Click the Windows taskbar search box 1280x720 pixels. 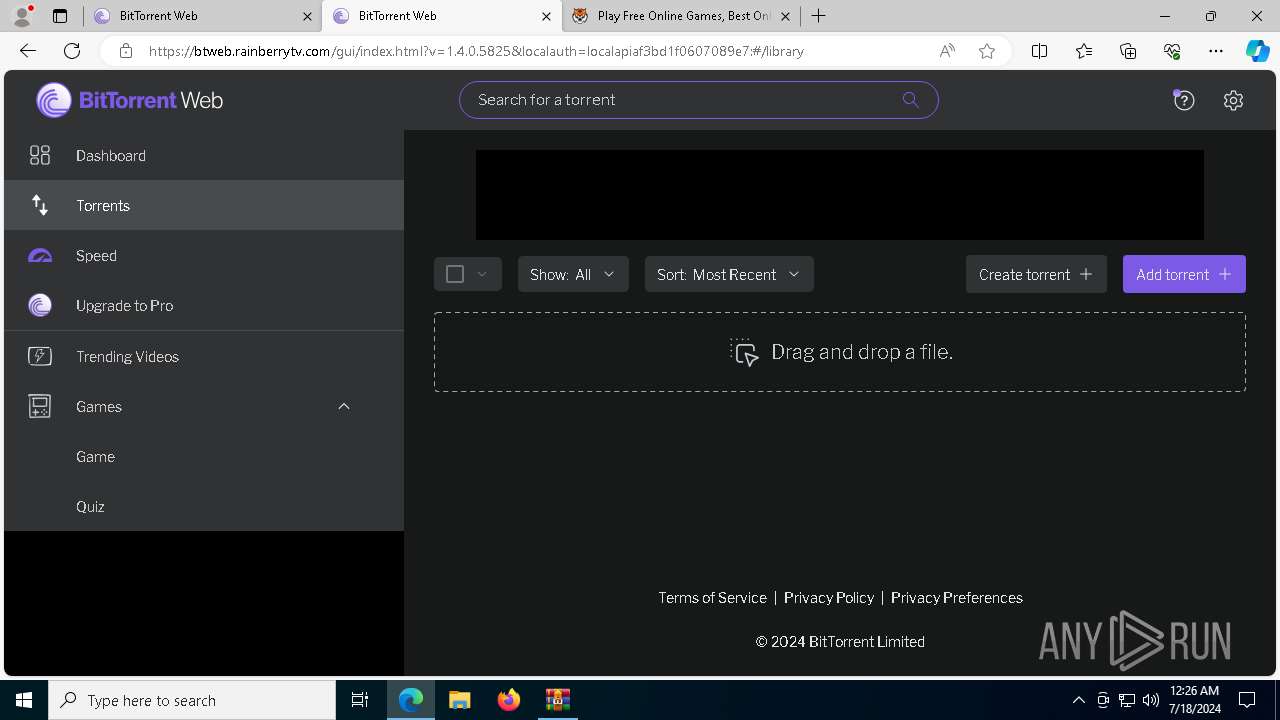click(192, 700)
